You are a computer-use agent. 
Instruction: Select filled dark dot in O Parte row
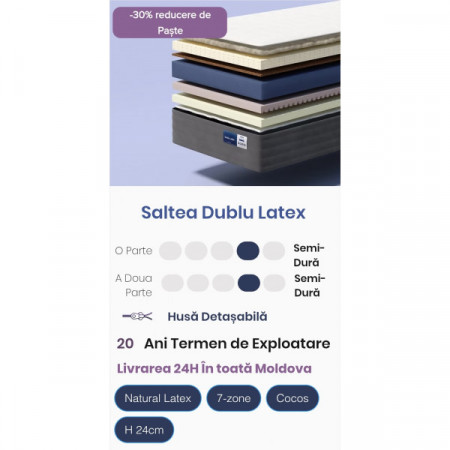pyautogui.click(x=248, y=251)
